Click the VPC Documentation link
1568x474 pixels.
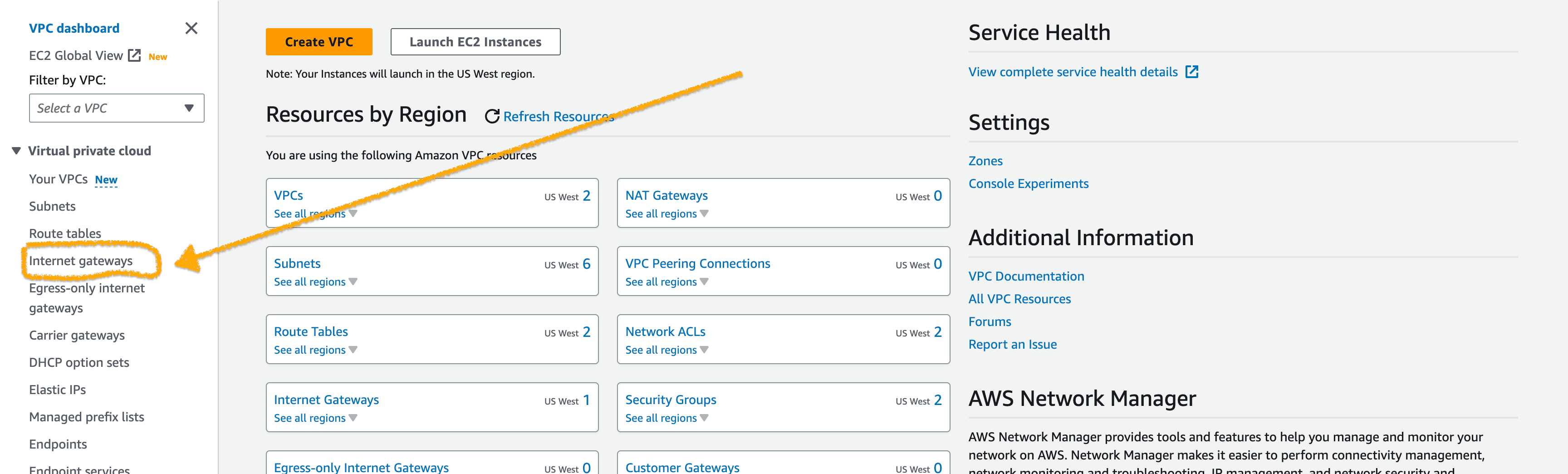1026,276
